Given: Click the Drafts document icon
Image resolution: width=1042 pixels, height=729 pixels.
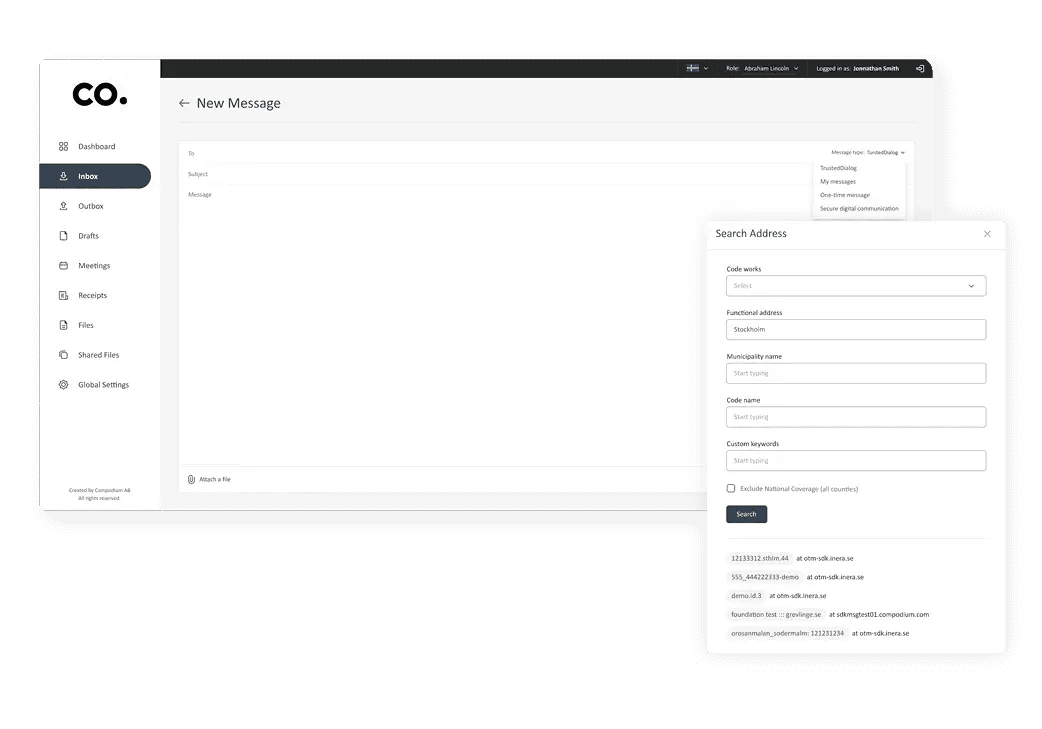Looking at the screenshot, I should coord(63,236).
